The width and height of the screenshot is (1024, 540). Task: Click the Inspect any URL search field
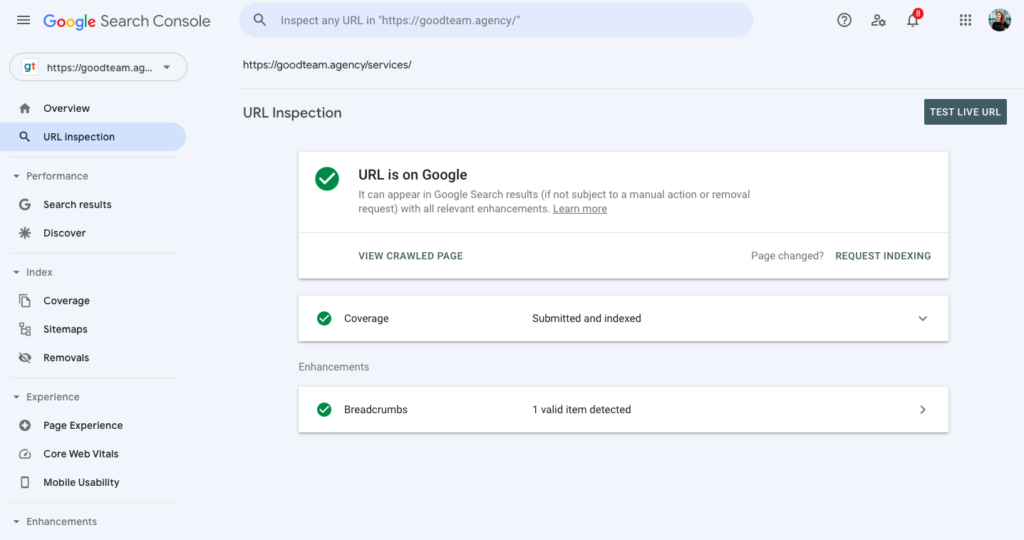(496, 20)
